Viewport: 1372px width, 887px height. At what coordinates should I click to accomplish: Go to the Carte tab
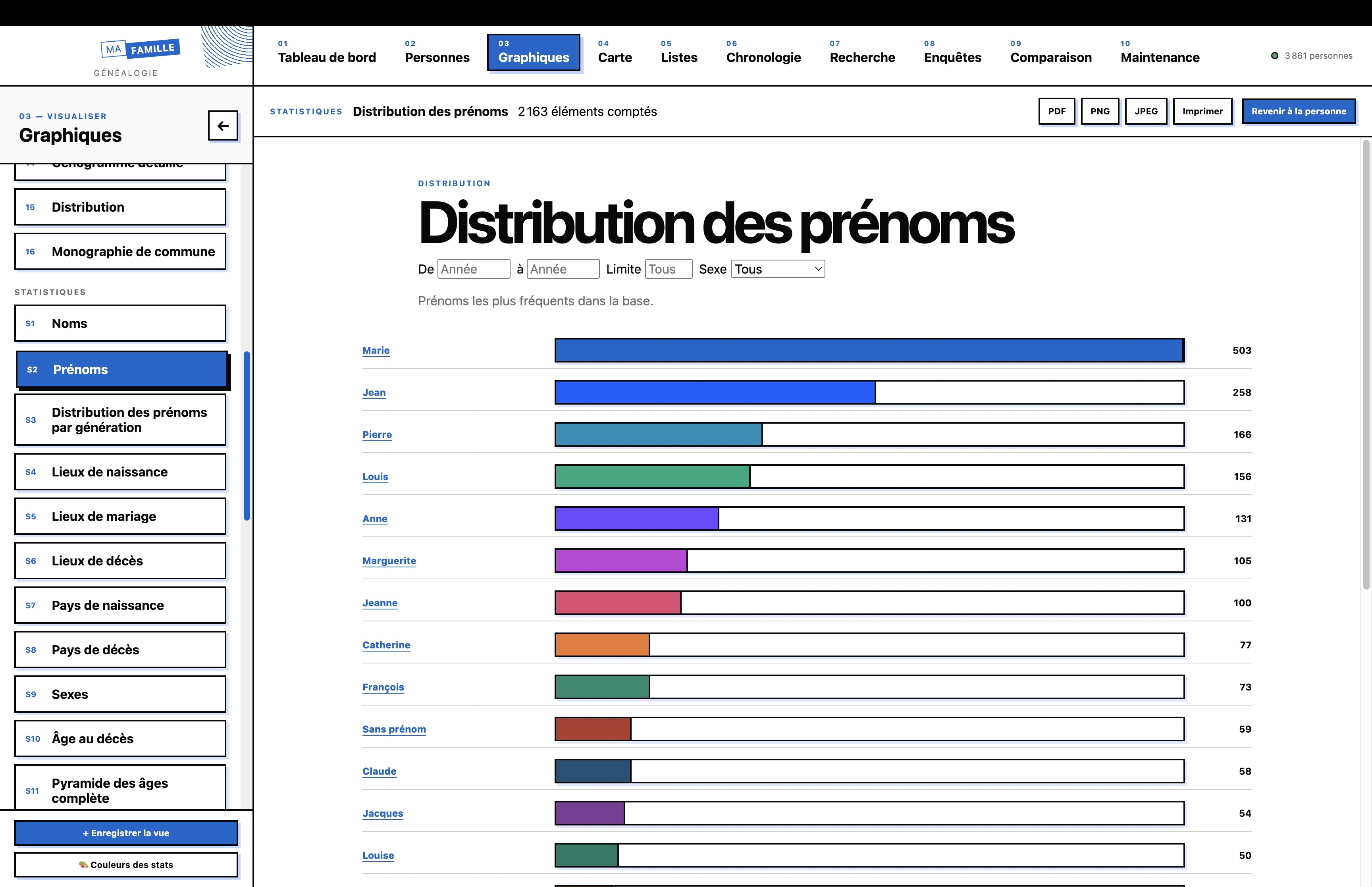[614, 52]
